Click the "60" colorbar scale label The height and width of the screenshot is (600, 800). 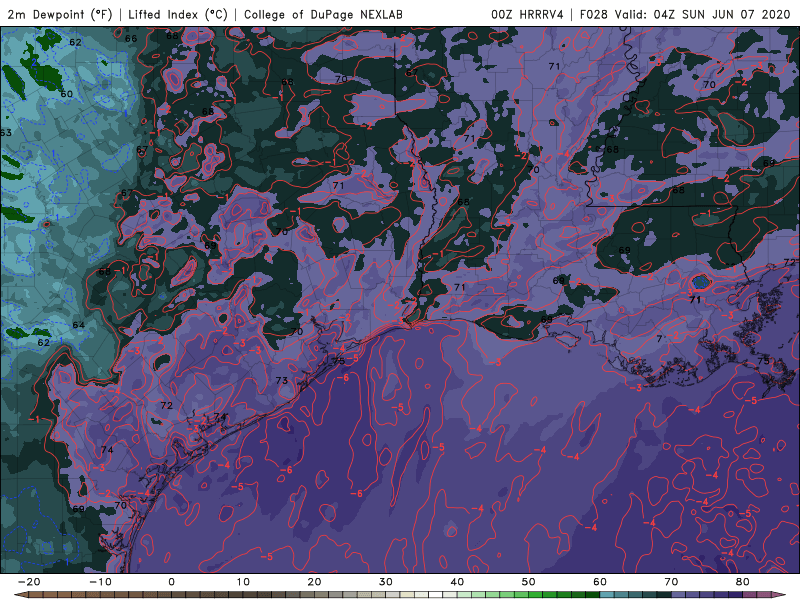[600, 582]
